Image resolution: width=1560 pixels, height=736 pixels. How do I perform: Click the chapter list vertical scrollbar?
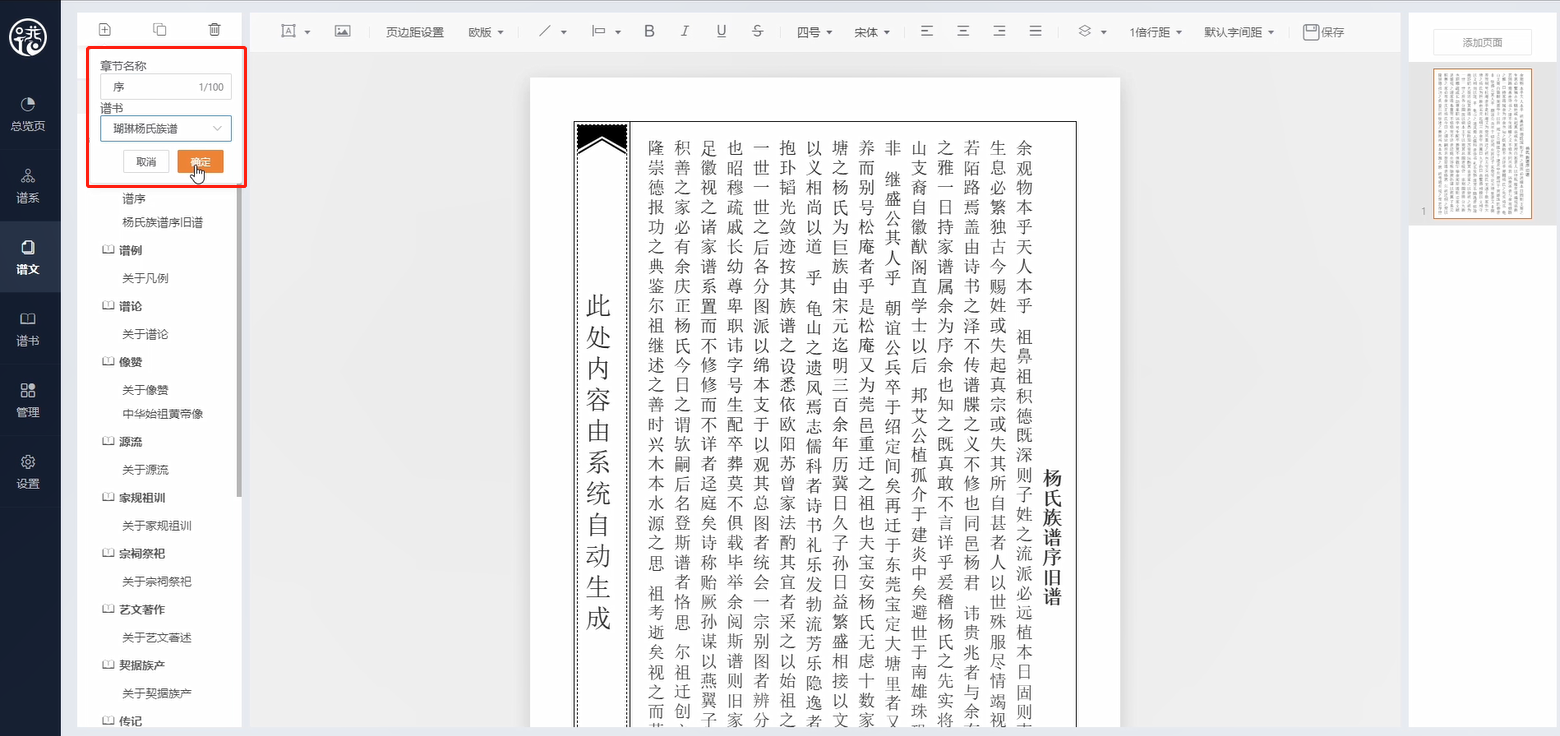pyautogui.click(x=238, y=340)
